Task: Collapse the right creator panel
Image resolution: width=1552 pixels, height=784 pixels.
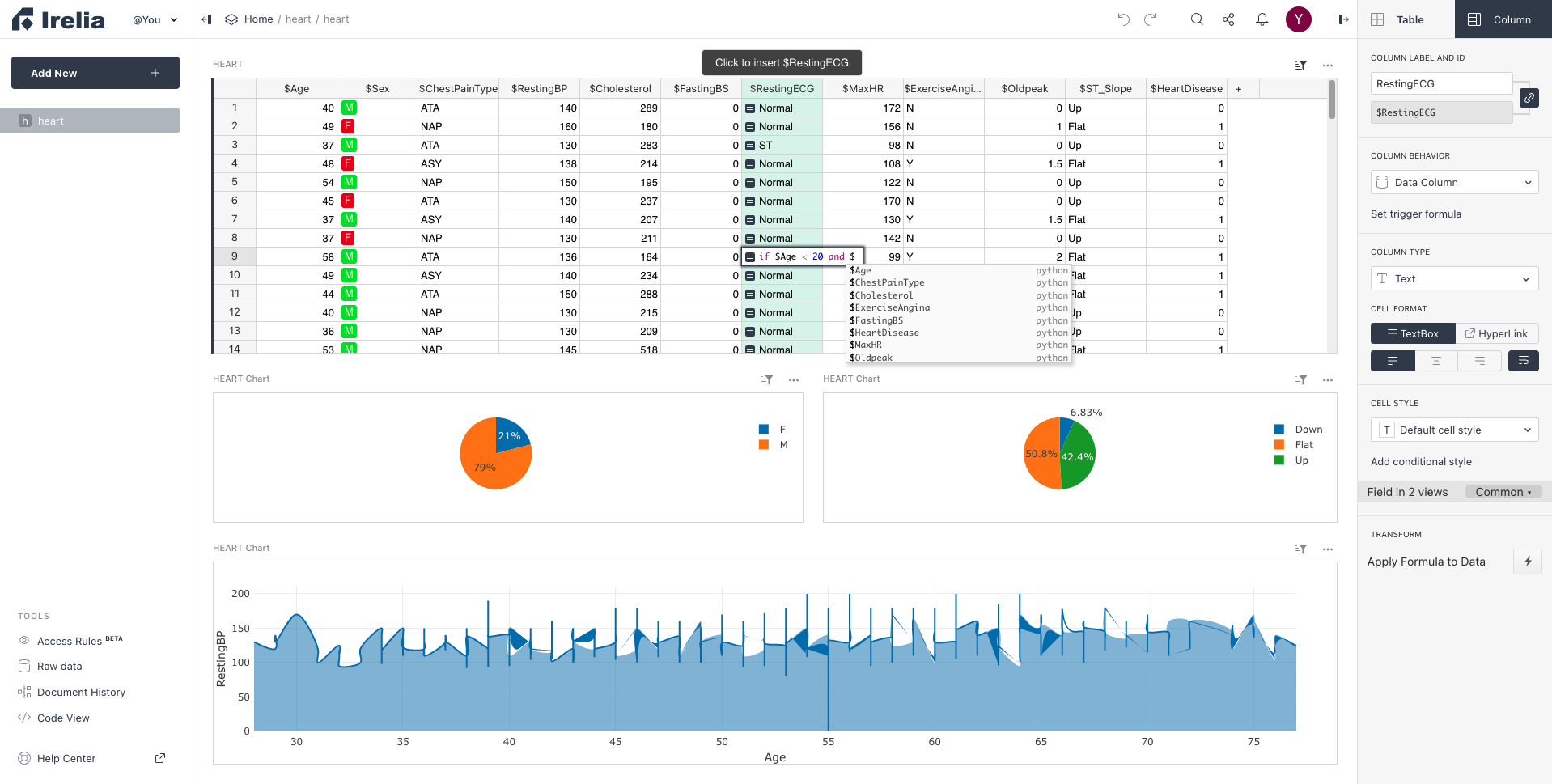Action: pos(1343,19)
